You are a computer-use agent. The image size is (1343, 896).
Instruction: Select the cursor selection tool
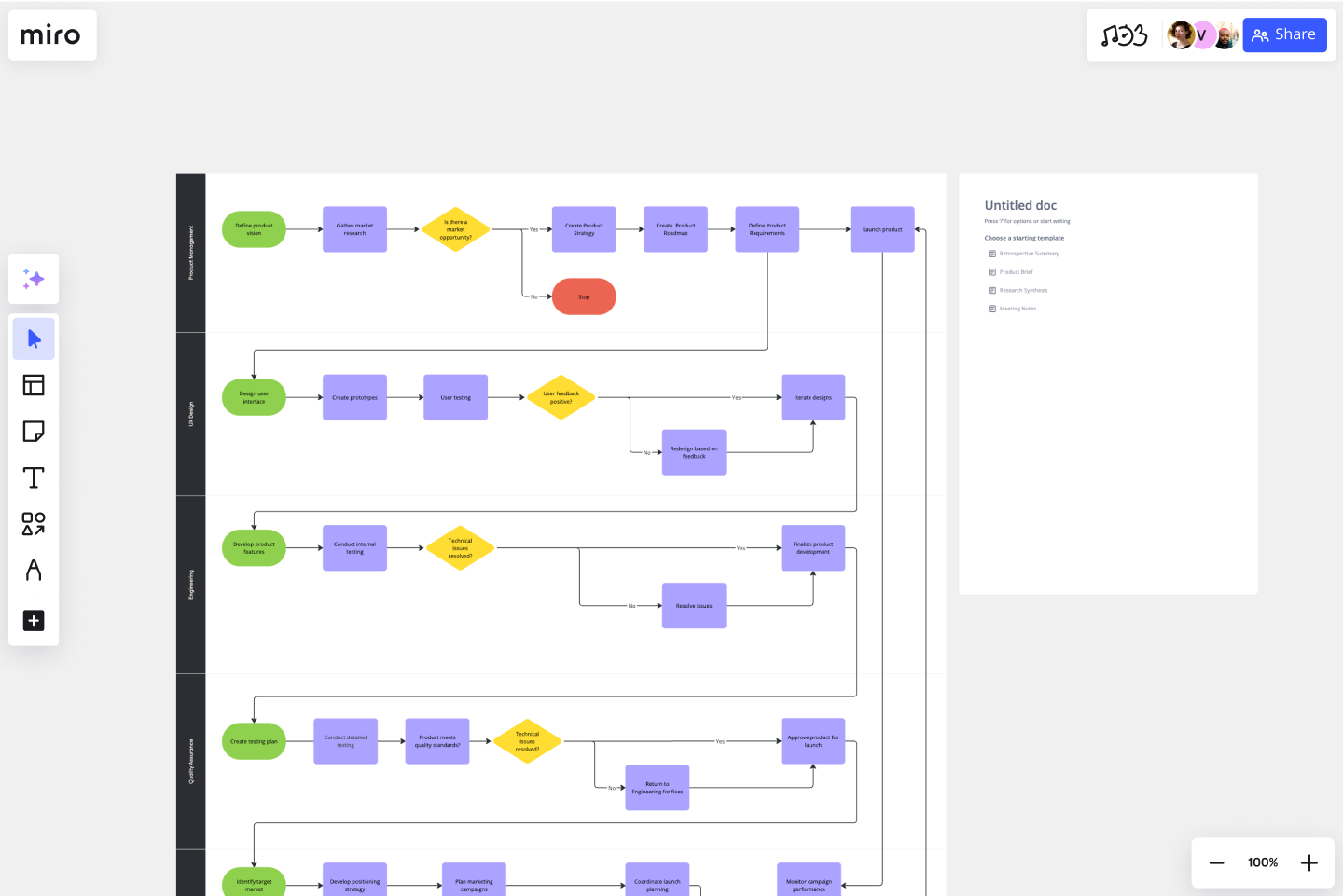click(34, 338)
